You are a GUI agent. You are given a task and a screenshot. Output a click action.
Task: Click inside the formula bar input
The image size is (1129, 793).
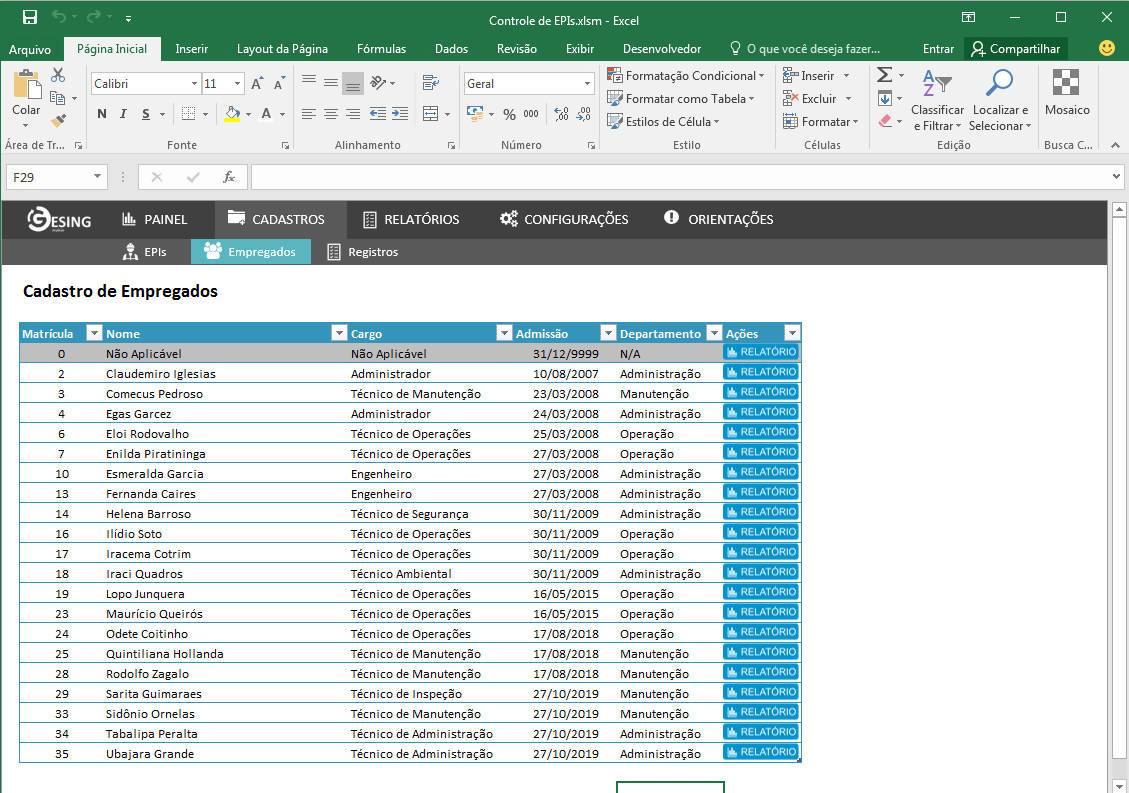click(x=680, y=177)
